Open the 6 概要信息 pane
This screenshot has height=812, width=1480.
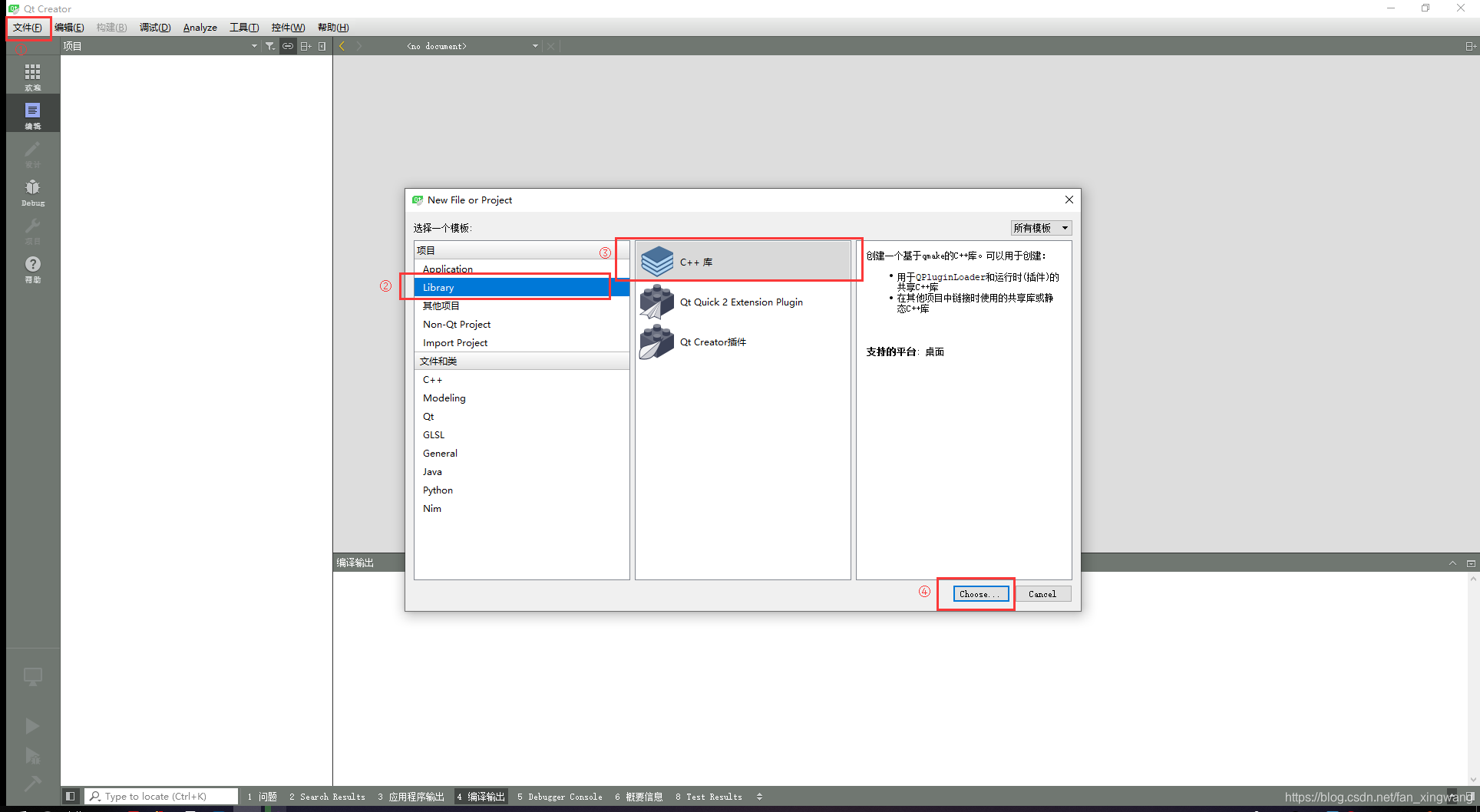(639, 797)
